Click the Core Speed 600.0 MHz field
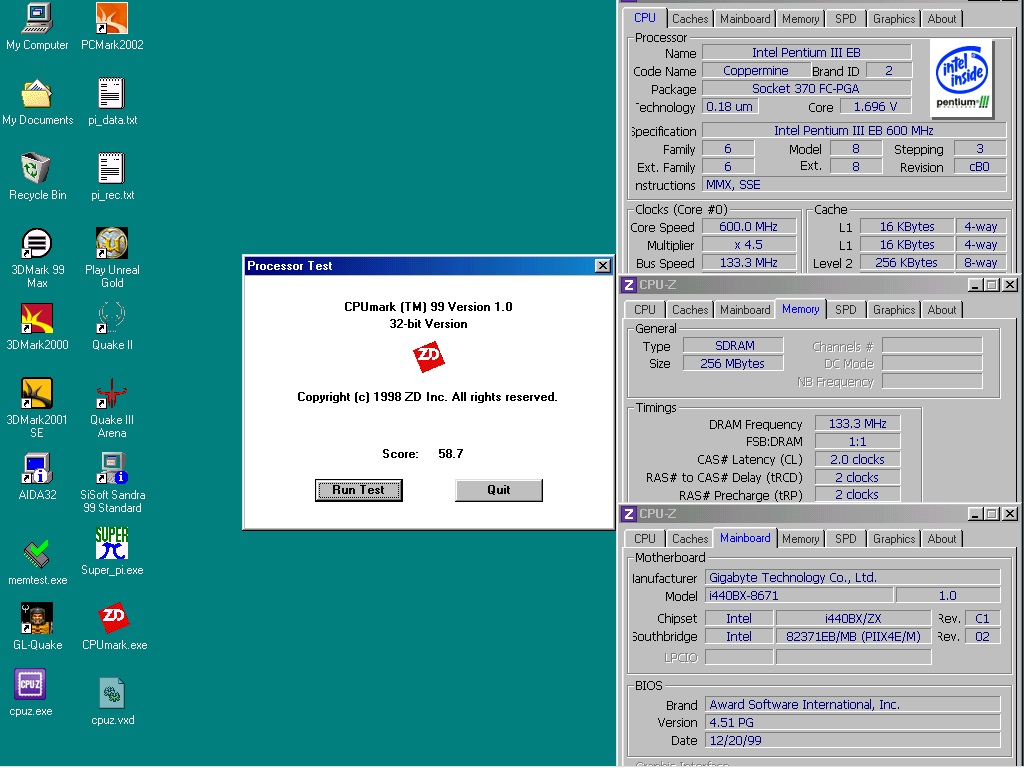The height and width of the screenshot is (768, 1024). click(x=748, y=227)
